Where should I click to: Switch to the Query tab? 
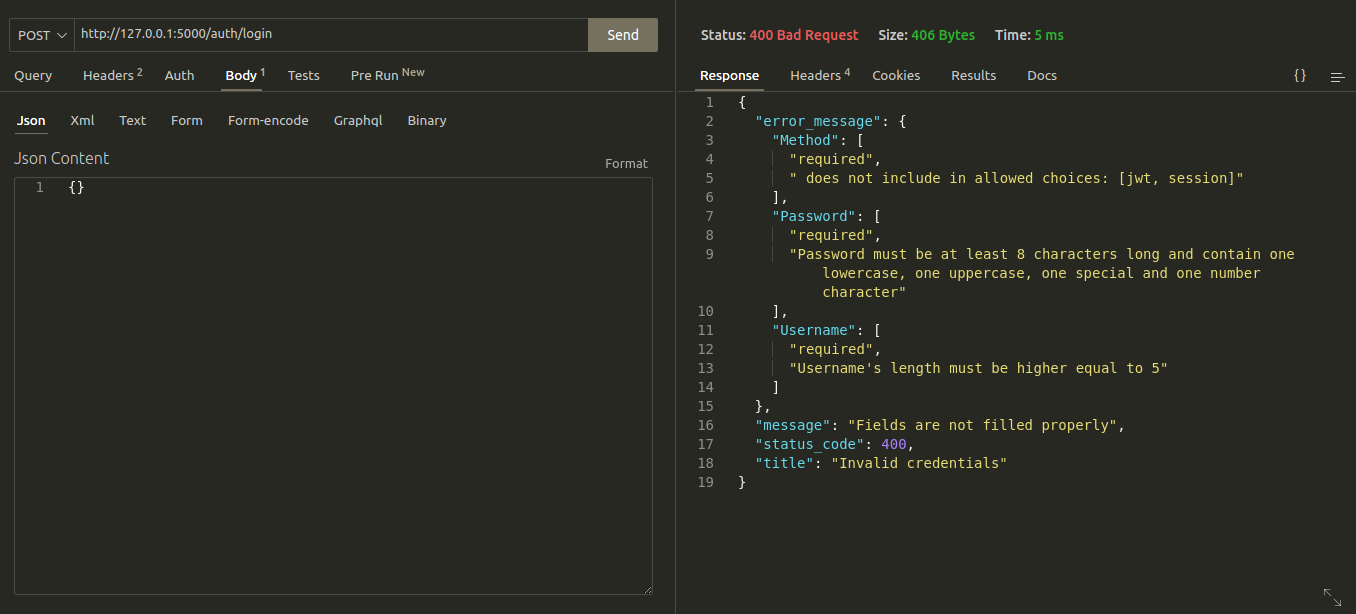pyautogui.click(x=33, y=76)
